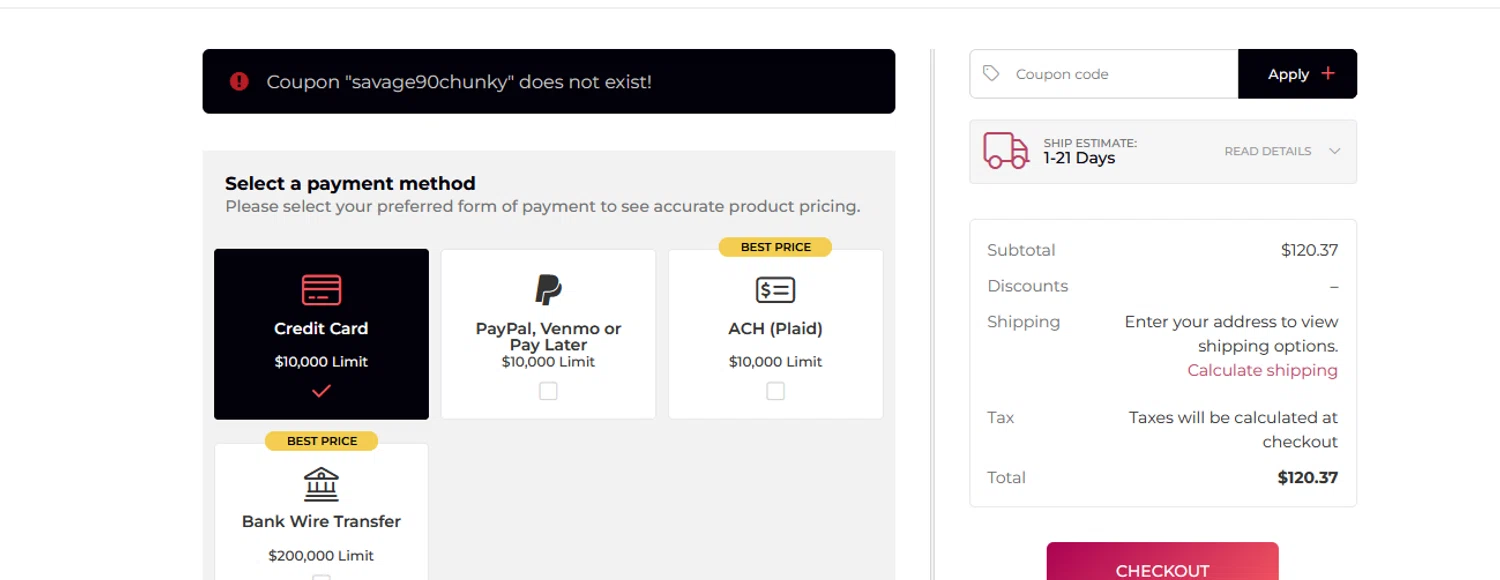Tick the ACH (Plaid) checkbox
This screenshot has width=1500, height=580.
(775, 391)
